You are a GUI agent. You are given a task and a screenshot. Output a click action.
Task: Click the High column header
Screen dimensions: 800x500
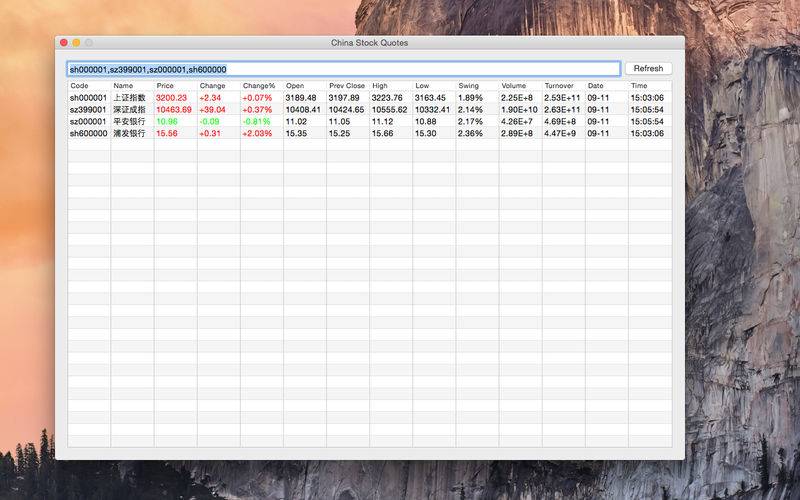coord(391,86)
